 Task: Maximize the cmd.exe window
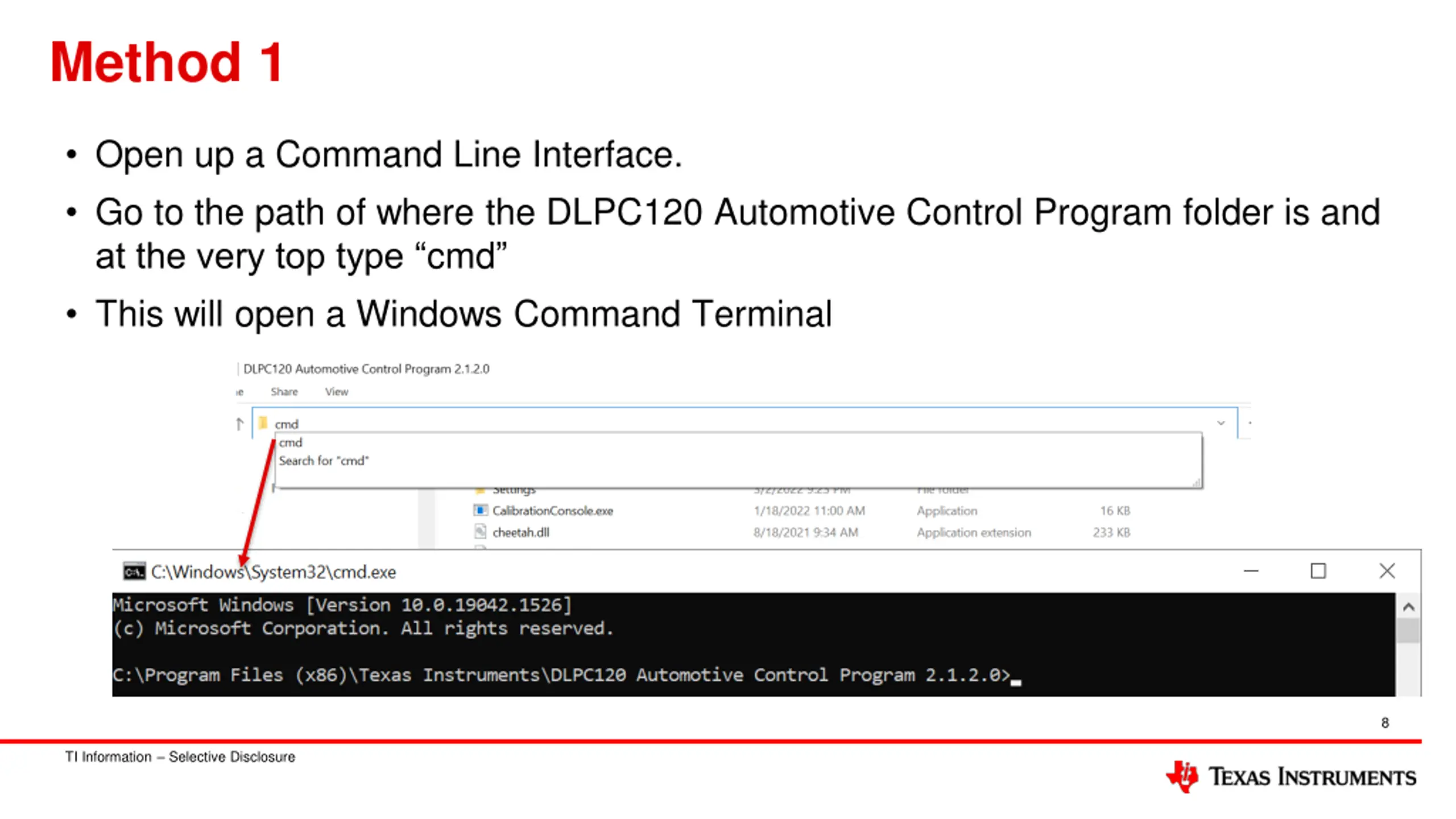(1318, 571)
